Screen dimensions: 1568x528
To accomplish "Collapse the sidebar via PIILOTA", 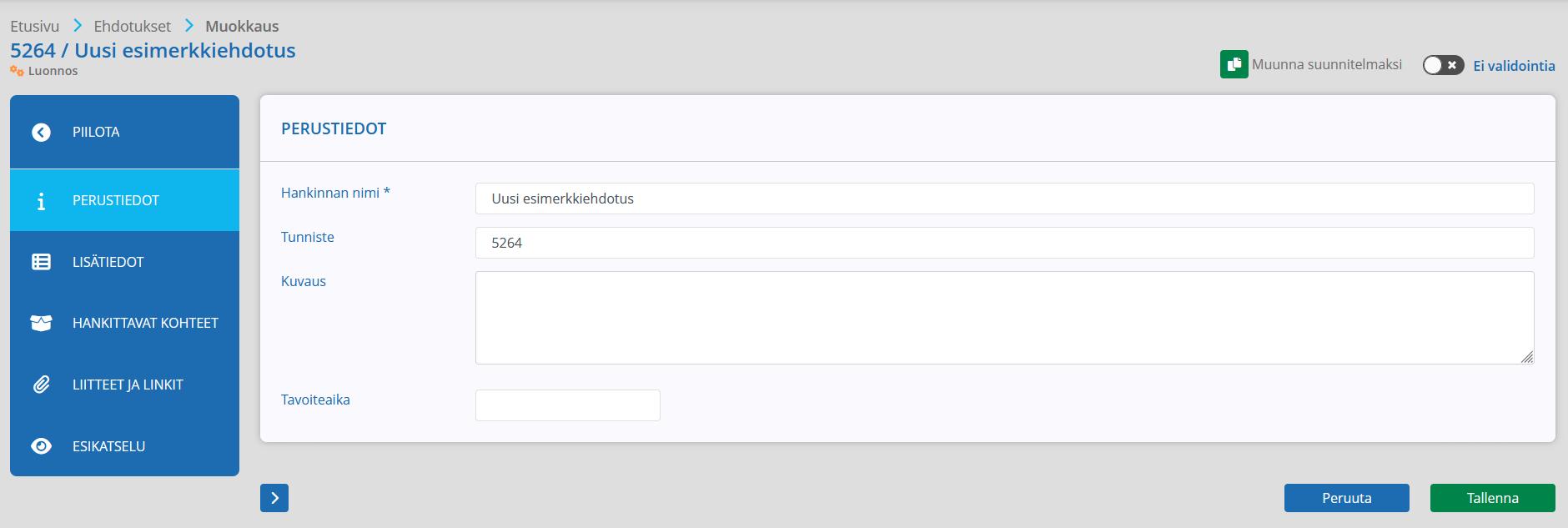I will 124,132.
